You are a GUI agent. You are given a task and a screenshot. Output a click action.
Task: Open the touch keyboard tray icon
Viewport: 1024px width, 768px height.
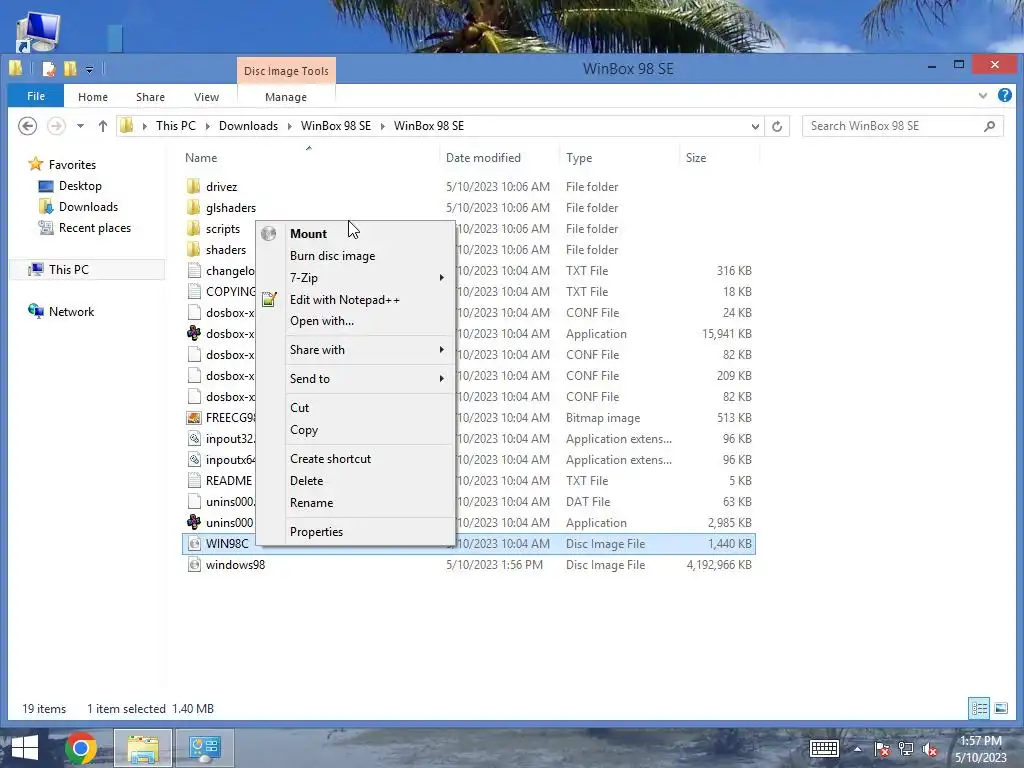pos(824,748)
